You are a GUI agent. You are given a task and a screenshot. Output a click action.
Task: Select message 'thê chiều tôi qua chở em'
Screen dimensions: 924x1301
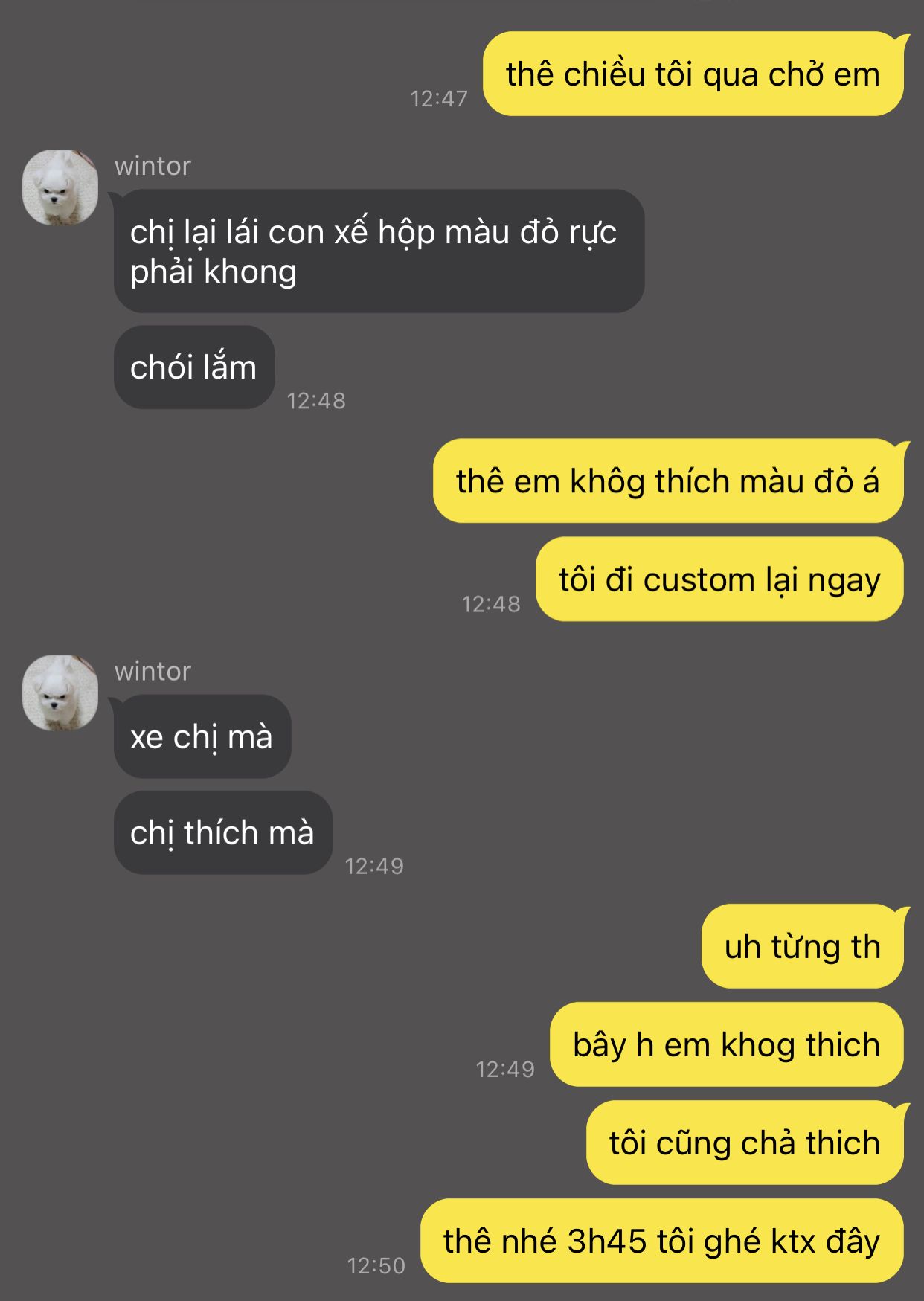[x=693, y=74]
